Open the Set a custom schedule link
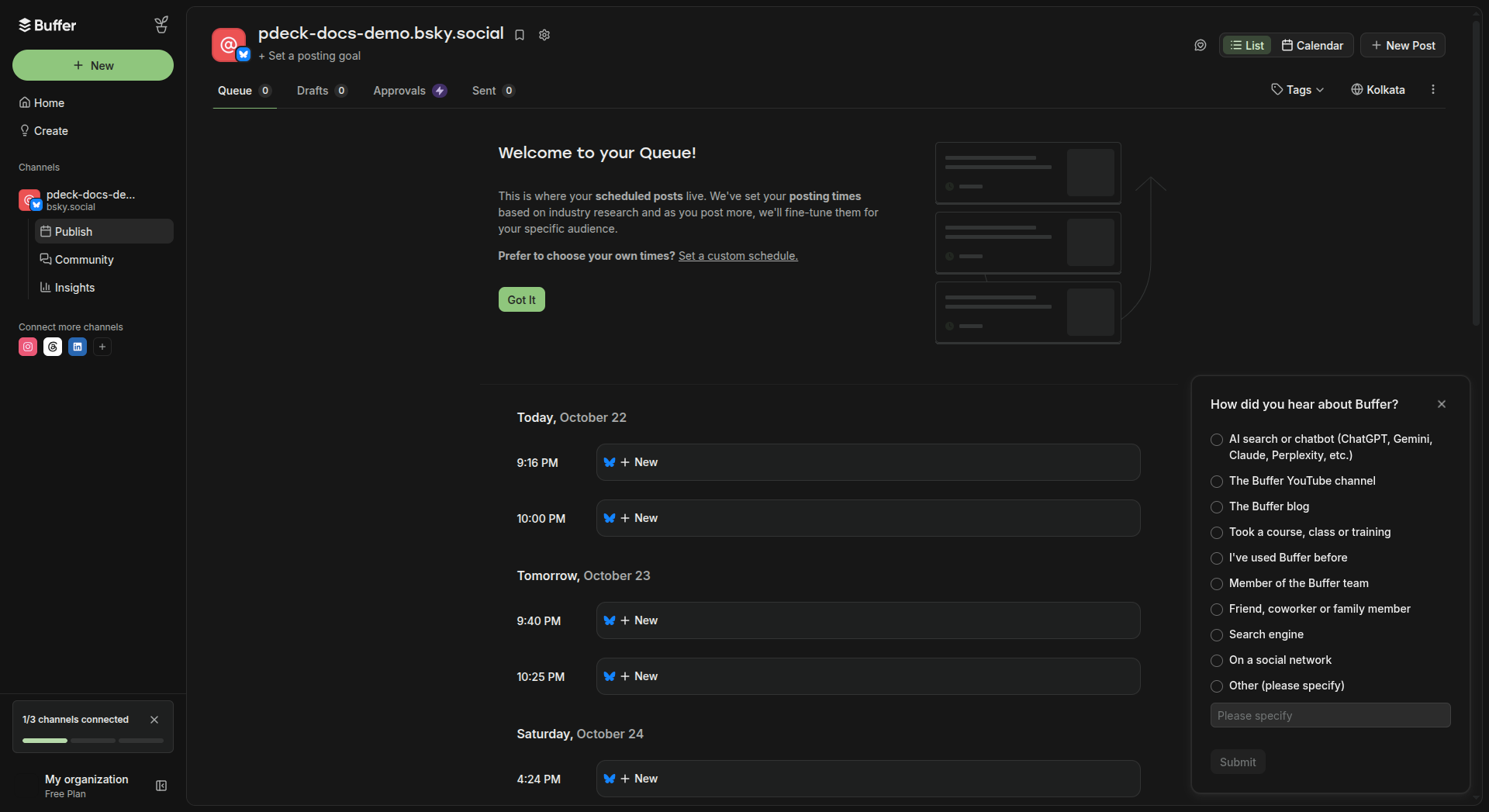The image size is (1489, 812). [738, 256]
